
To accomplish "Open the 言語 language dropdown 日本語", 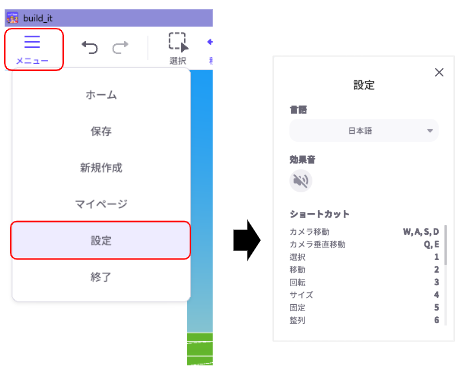I will pos(364,131).
